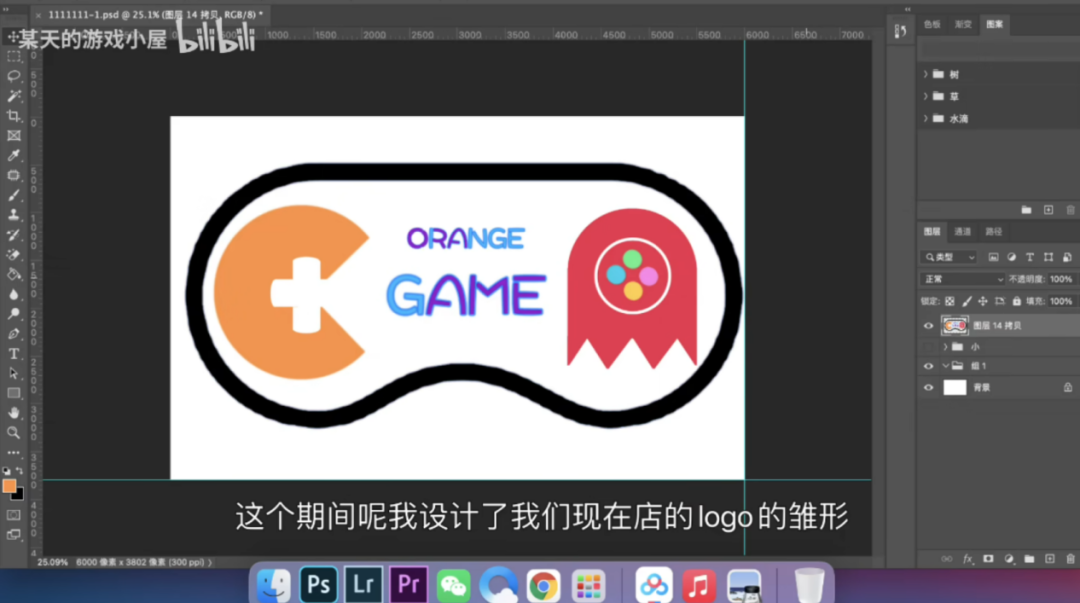Hide the 图层 14 拷贝 layer

tap(929, 326)
